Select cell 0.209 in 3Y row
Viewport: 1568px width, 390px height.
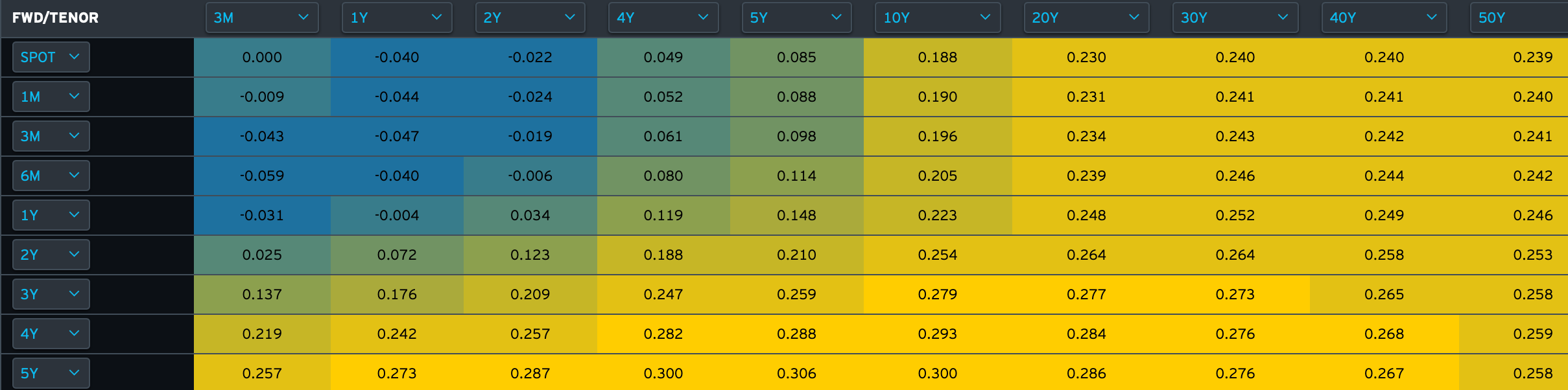point(530,294)
